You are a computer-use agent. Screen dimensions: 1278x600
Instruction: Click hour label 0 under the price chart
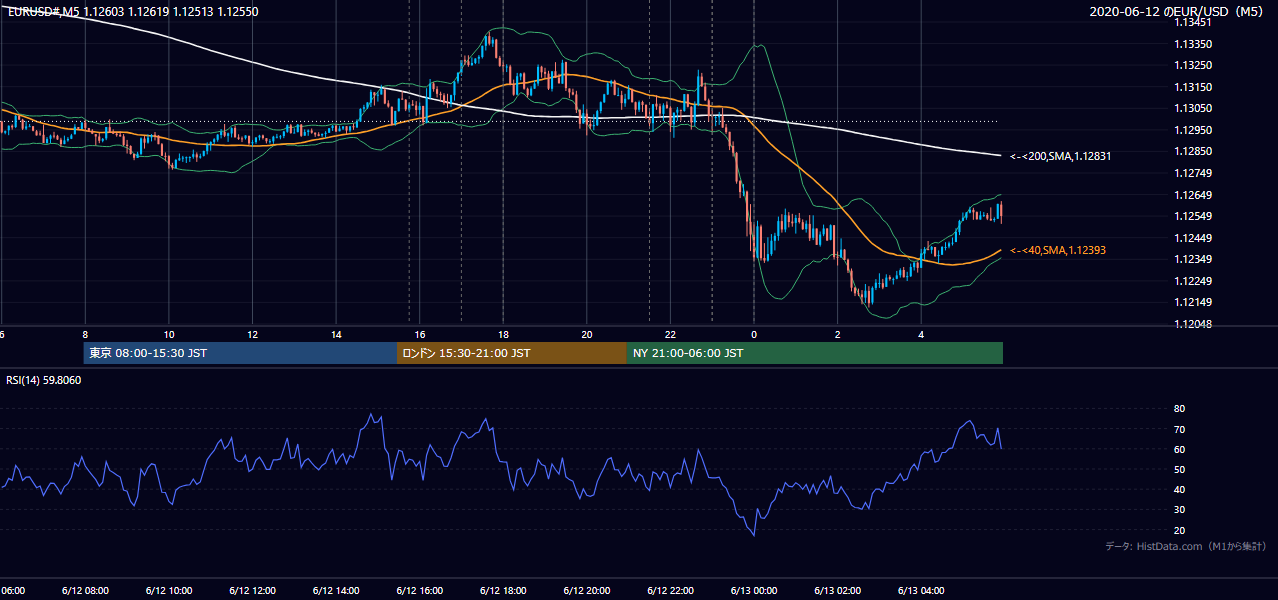click(x=754, y=335)
